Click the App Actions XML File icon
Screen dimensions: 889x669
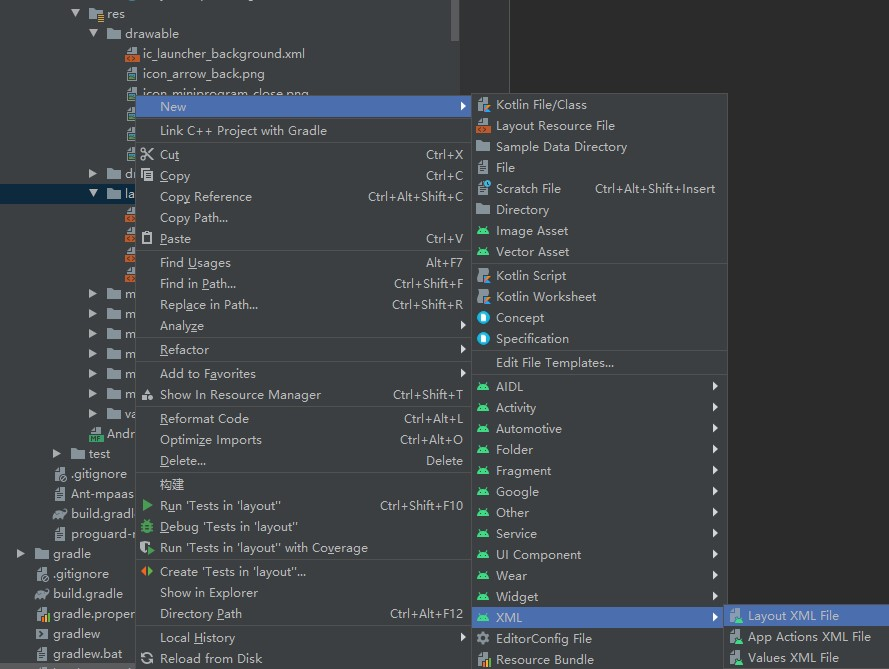pos(736,637)
